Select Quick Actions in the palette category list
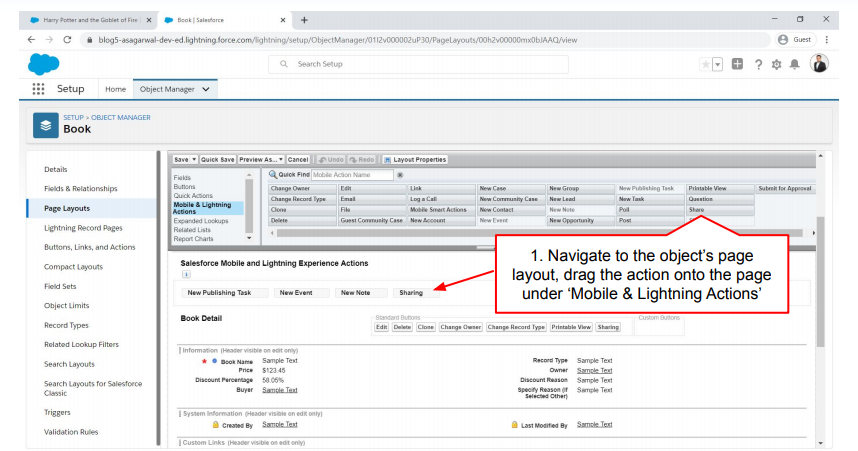The width and height of the screenshot is (858, 451). pyautogui.click(x=193, y=196)
